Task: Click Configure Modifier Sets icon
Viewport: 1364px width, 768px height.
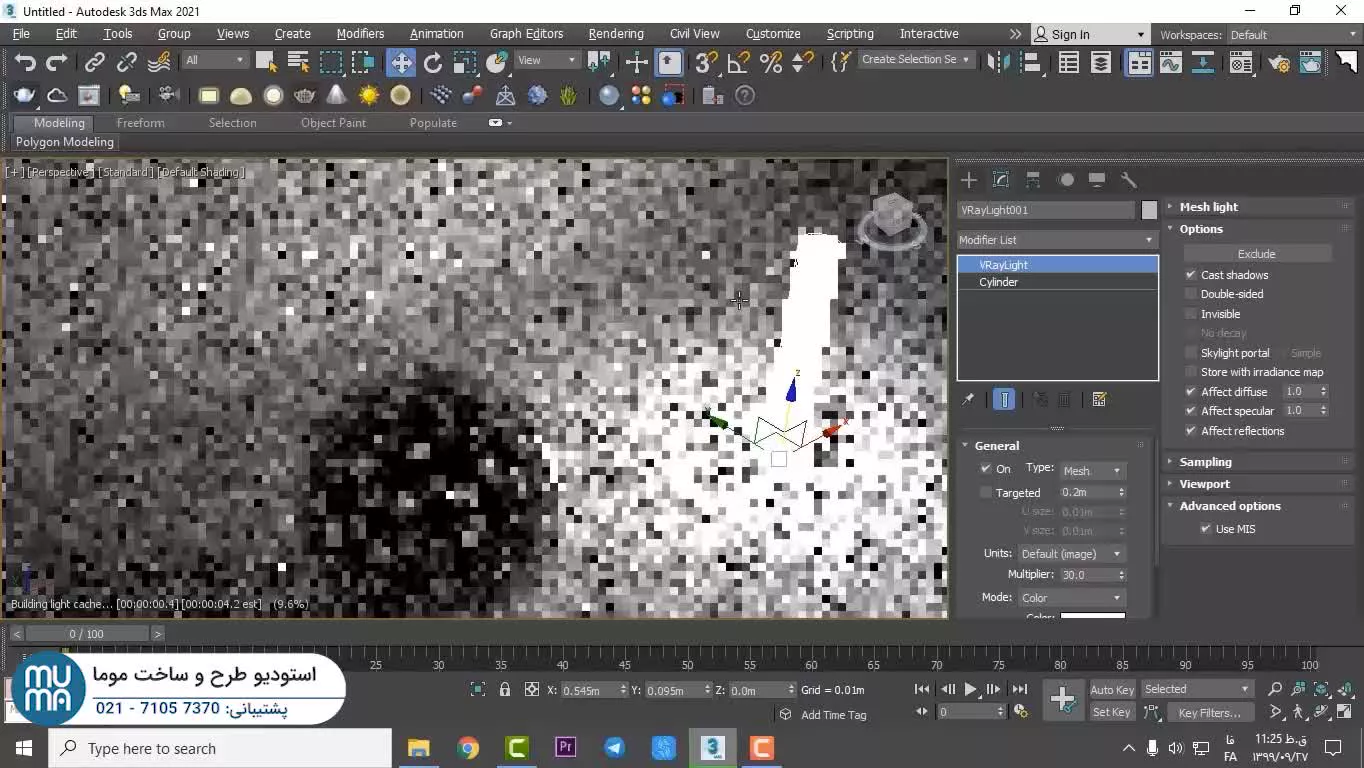Action: [x=1099, y=399]
